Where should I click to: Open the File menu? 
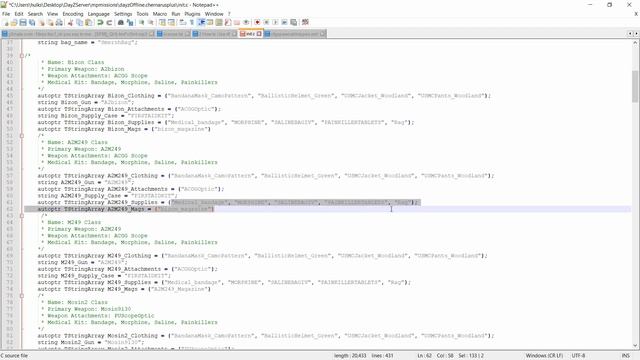[x=6, y=14]
